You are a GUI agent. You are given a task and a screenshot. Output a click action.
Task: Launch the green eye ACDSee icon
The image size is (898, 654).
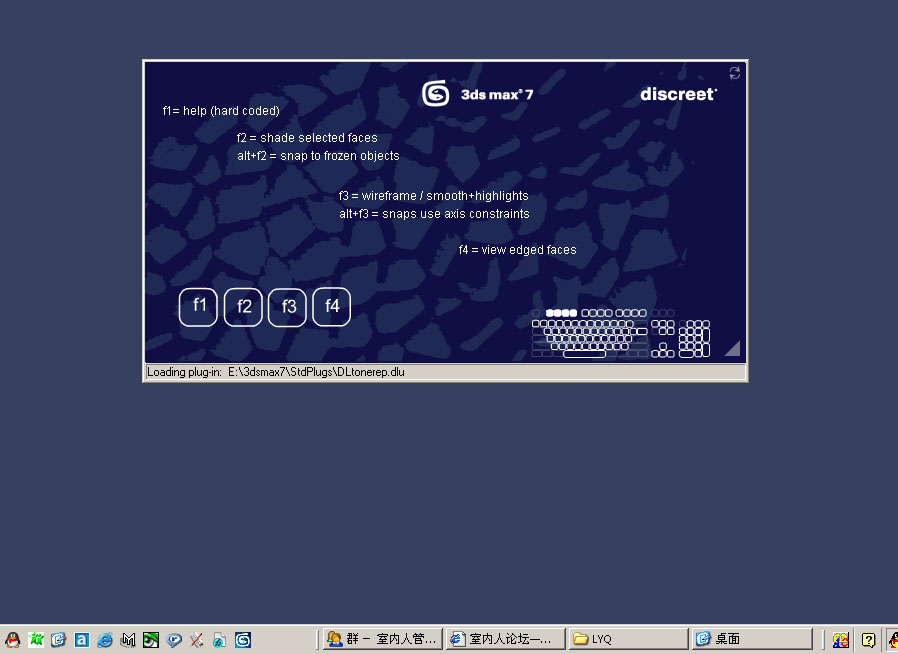(x=151, y=639)
